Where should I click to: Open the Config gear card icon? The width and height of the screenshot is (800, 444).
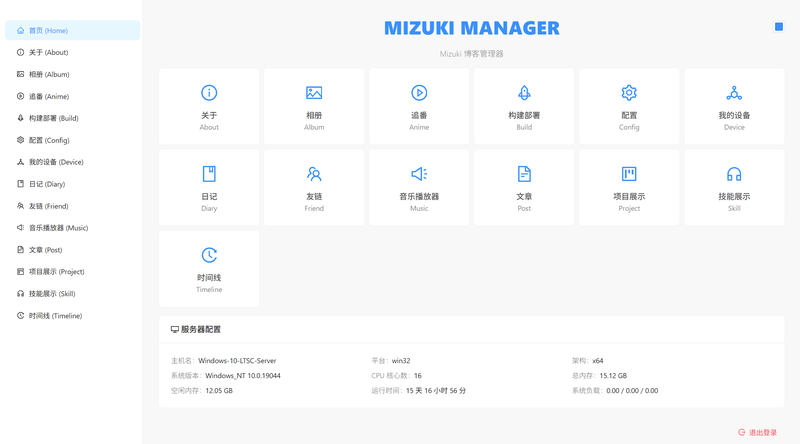(629, 93)
